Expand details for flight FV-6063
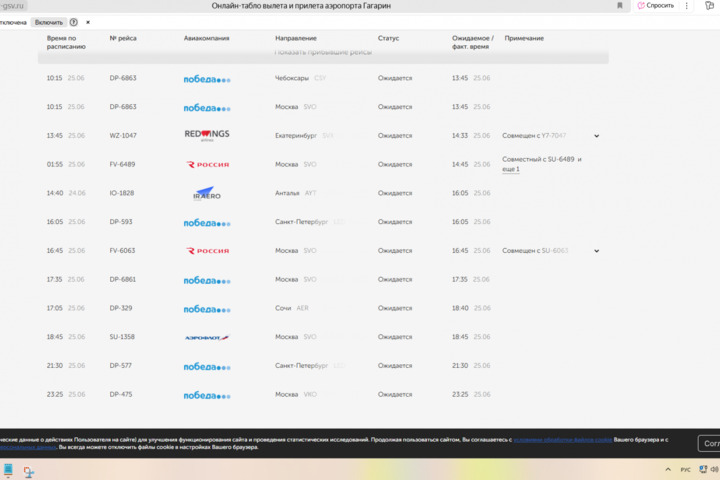The height and width of the screenshot is (480, 720). pos(596,251)
